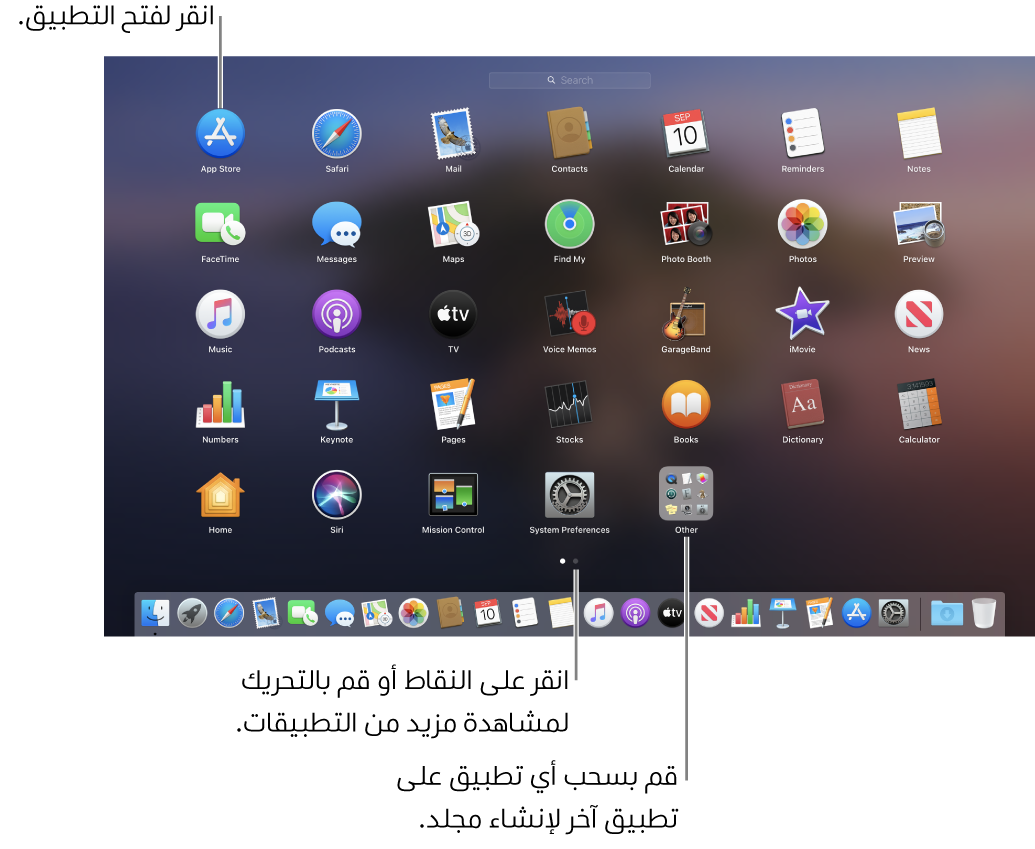
Task: Open the Voice Memos app
Action: click(x=570, y=314)
